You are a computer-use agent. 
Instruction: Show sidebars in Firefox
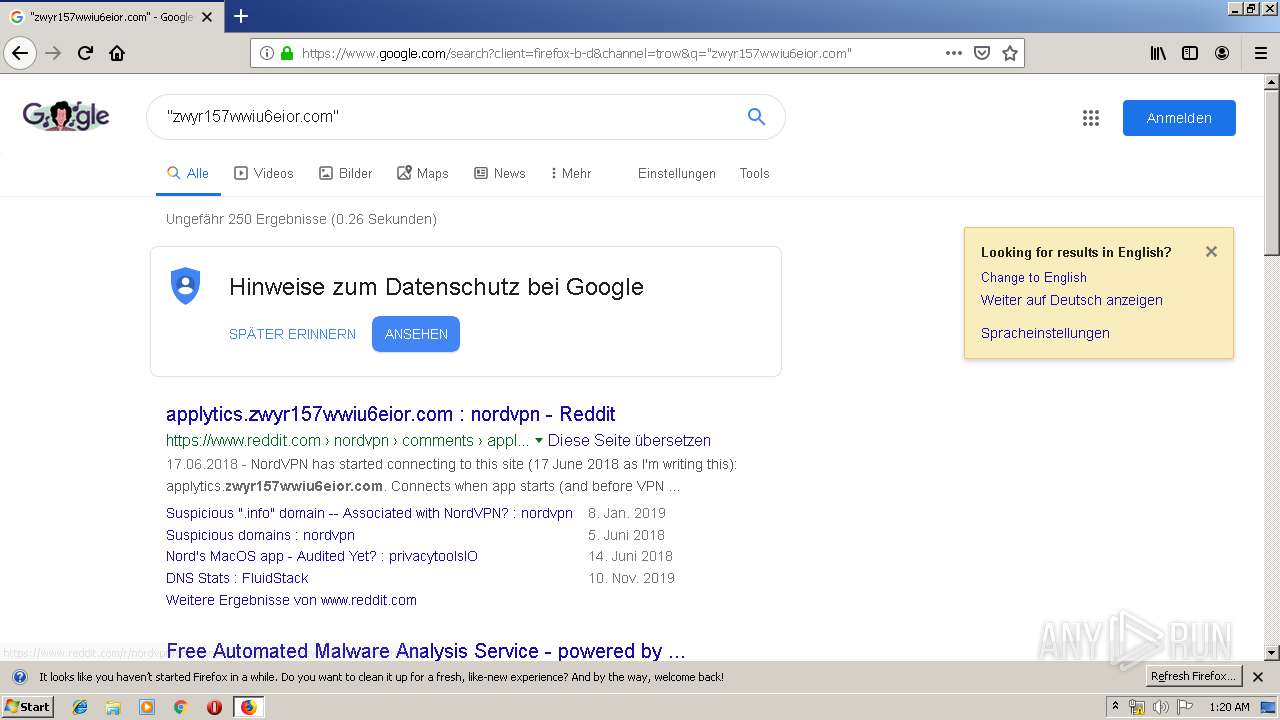click(x=1190, y=53)
